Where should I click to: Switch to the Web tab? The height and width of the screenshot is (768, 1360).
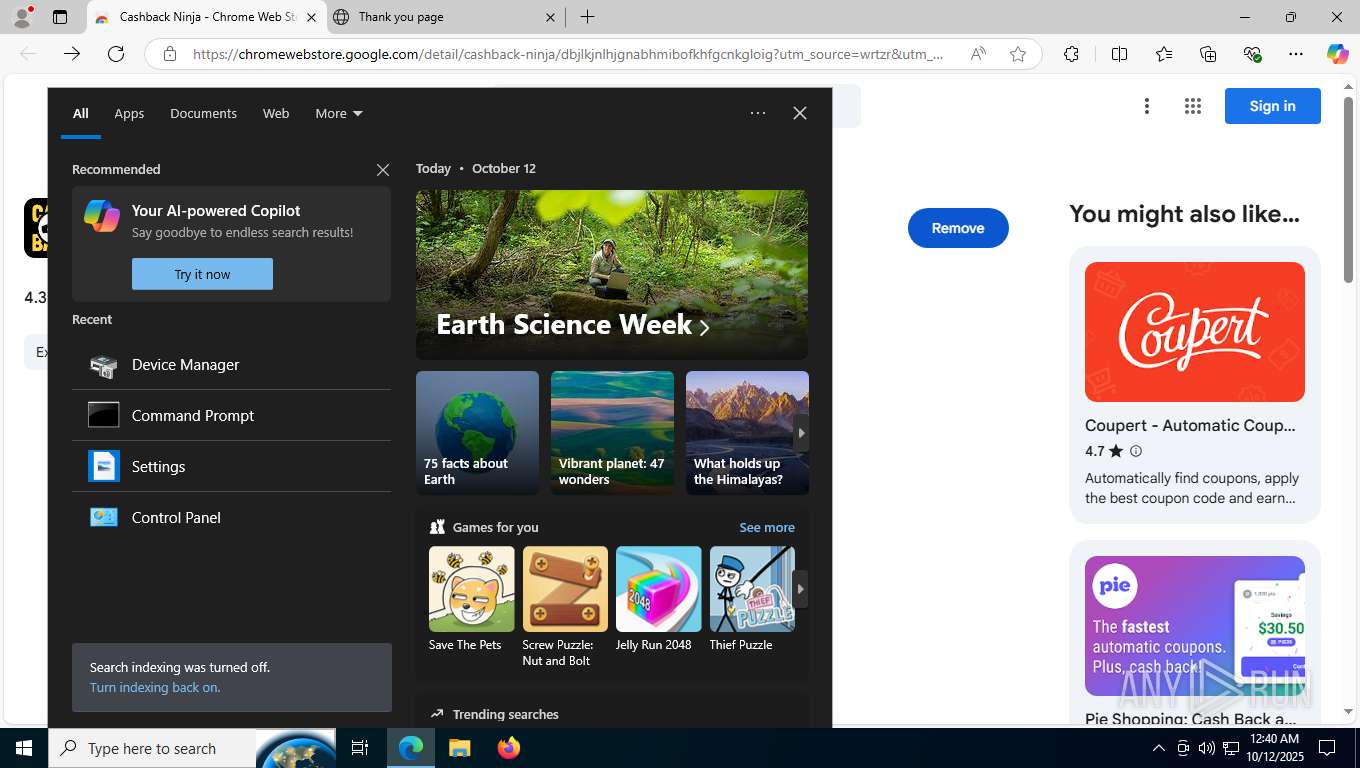coord(276,113)
